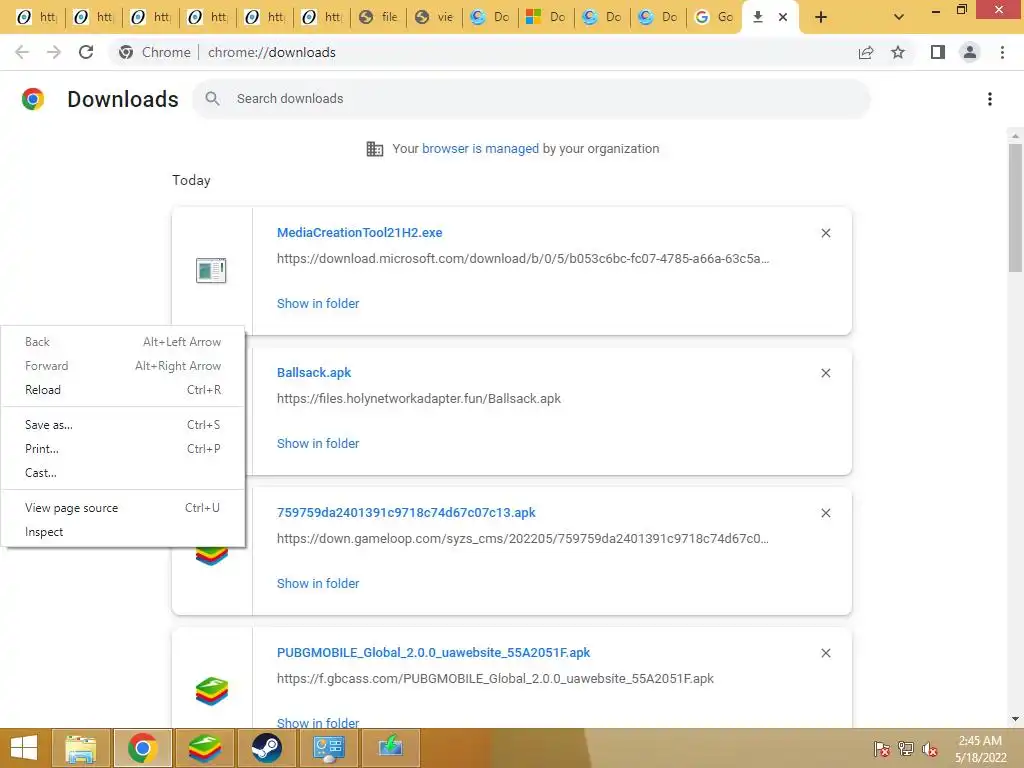The width and height of the screenshot is (1024, 768).
Task: Open the 759759da2401391c9718c74d67c07c13.apk link
Action: tap(406, 513)
